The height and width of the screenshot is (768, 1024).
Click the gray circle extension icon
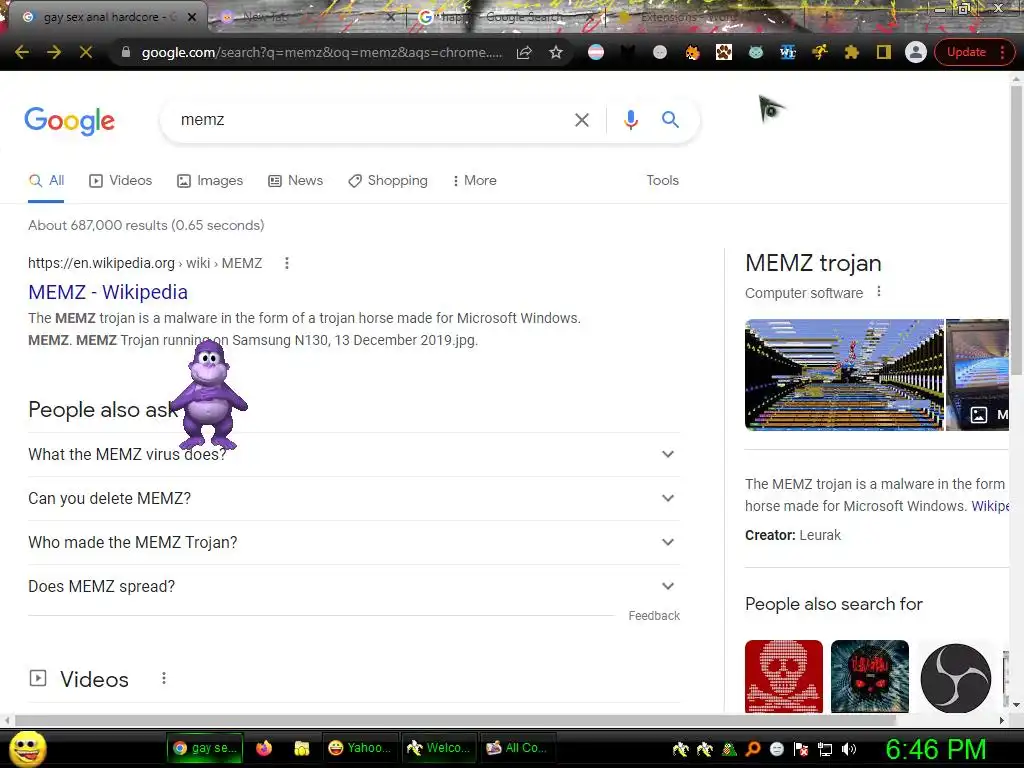660,52
